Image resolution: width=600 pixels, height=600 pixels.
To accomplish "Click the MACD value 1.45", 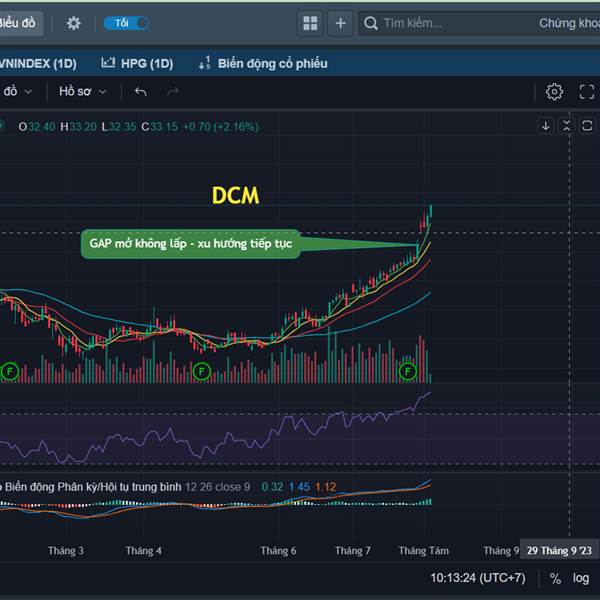I will pyautogui.click(x=299, y=487).
